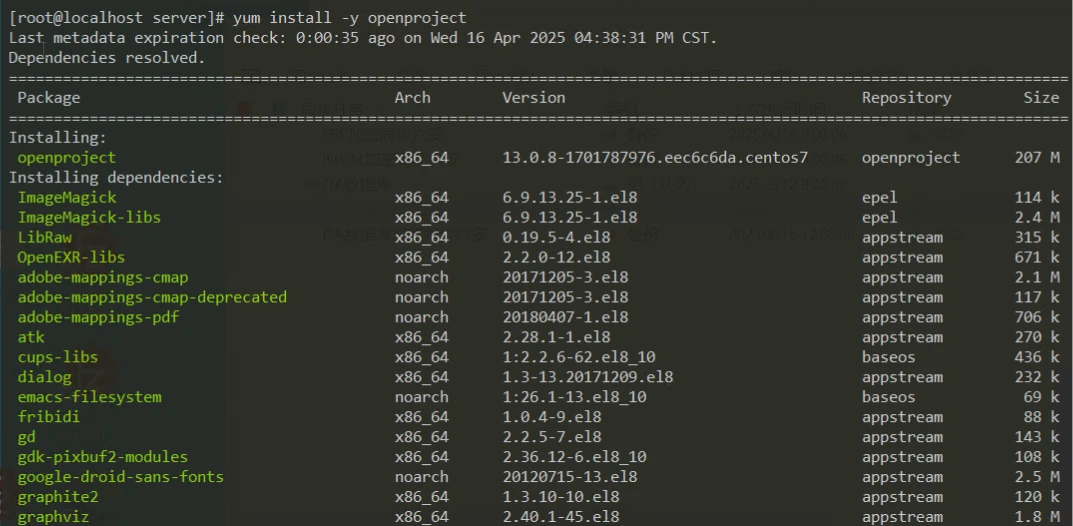
Task: Click the adobe-mappings-pdf package entry
Action: [x=98, y=317]
